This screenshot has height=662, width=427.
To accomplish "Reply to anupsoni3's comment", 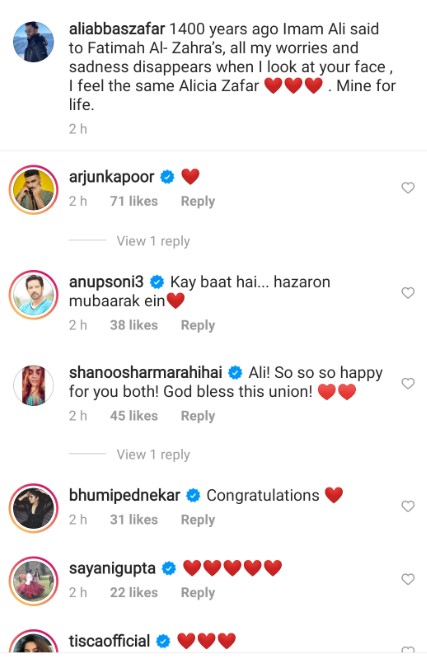I will pyautogui.click(x=198, y=326).
